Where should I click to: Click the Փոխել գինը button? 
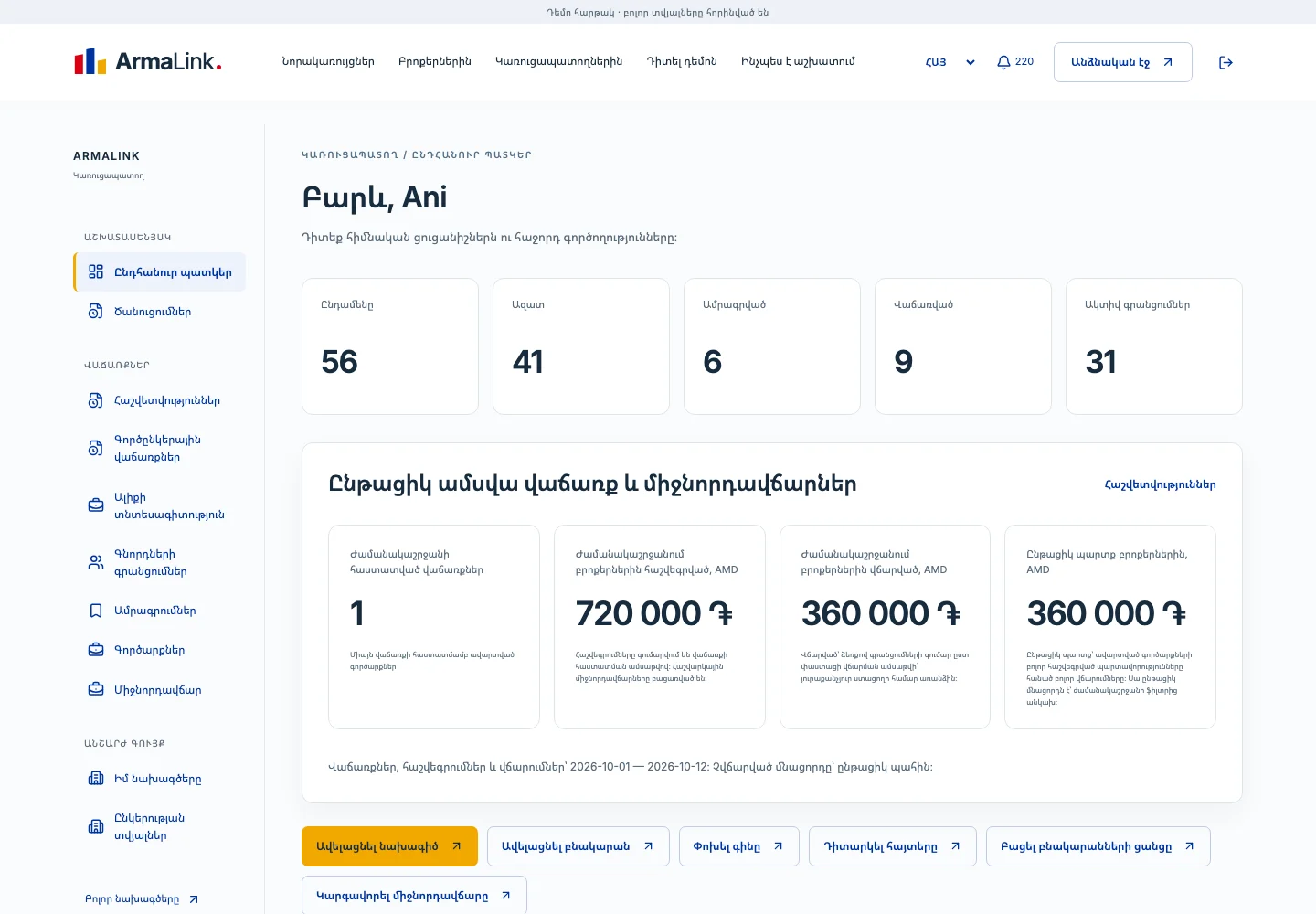click(x=739, y=846)
